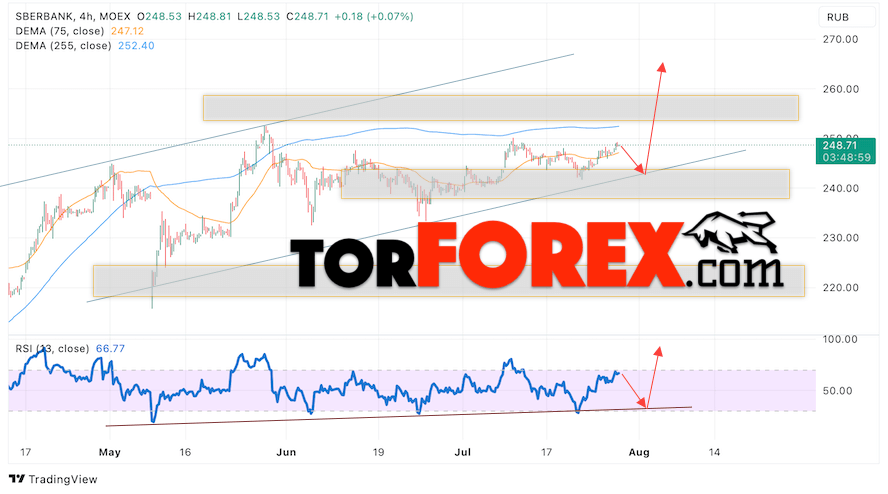The image size is (888, 494).
Task: Click the 19 date tick on time axis
Action: (378, 452)
